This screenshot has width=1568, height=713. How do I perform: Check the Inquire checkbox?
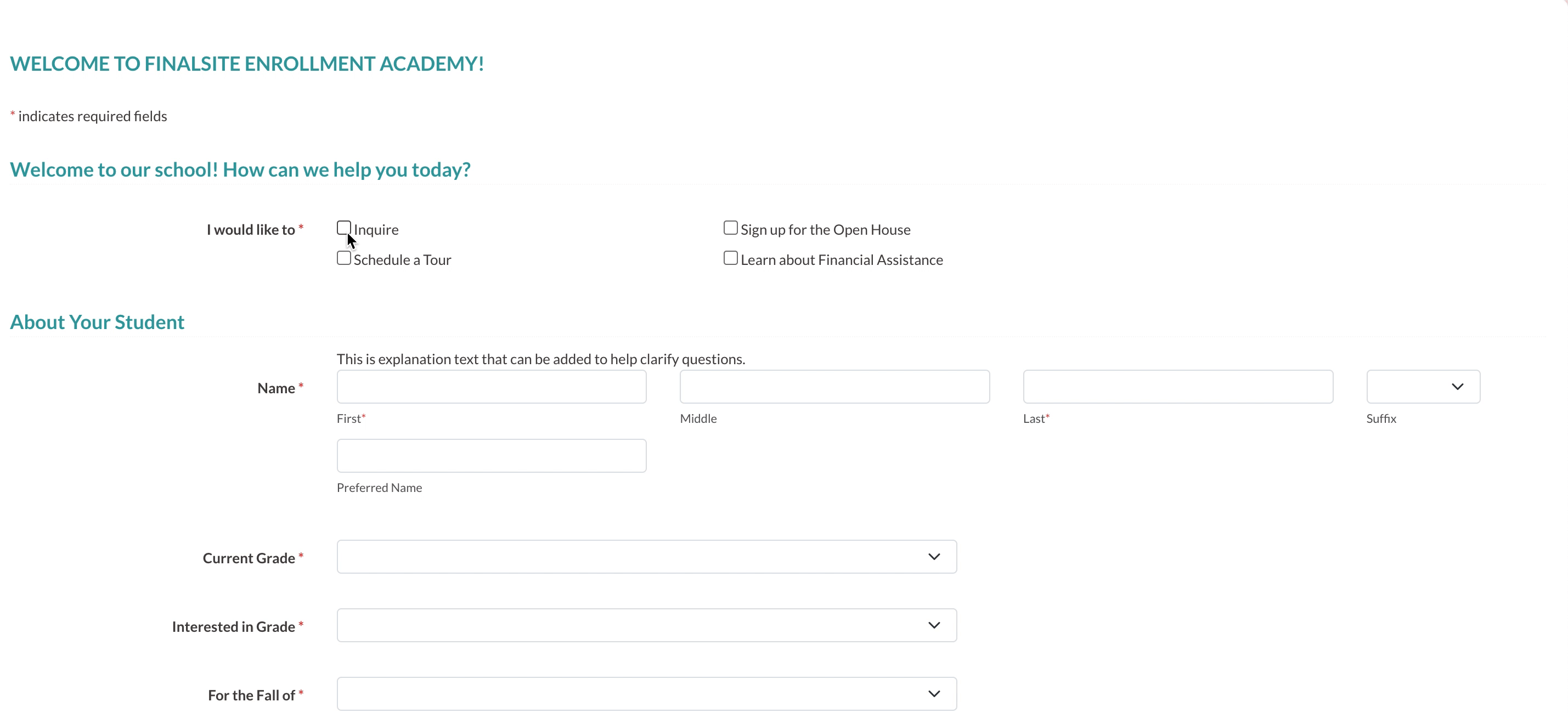point(344,228)
